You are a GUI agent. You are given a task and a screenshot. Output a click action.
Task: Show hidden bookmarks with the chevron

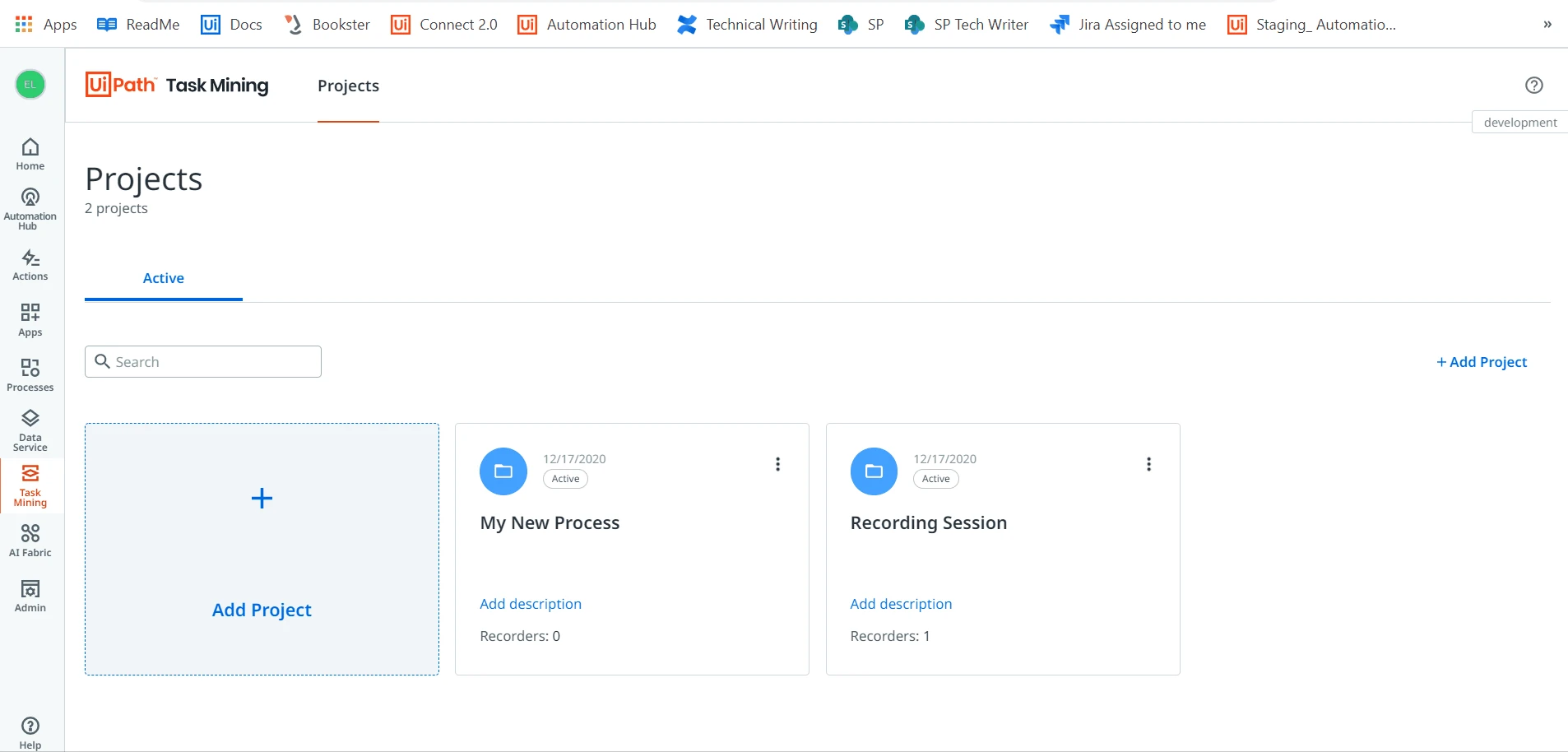[x=1547, y=25]
